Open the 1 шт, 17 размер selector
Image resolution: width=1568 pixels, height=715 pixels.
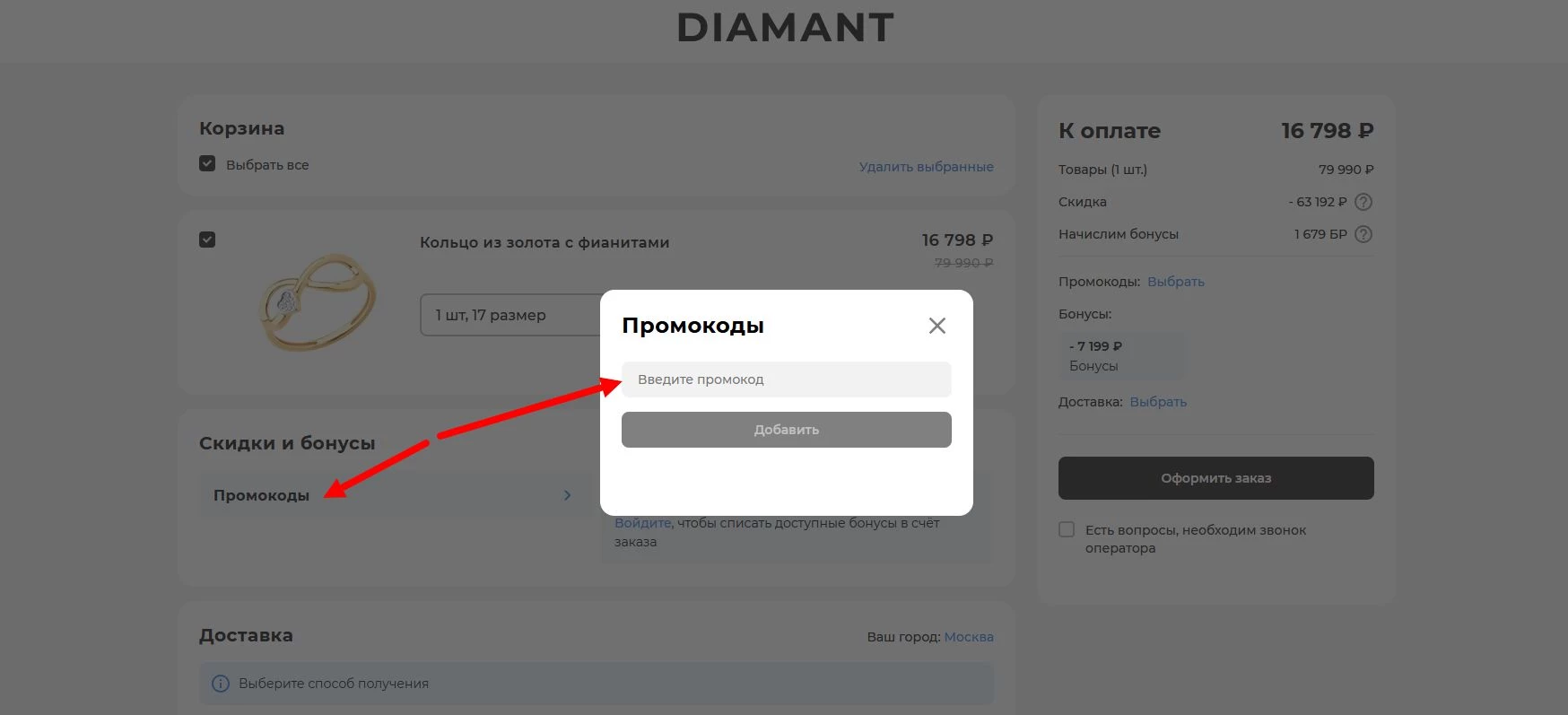click(490, 315)
